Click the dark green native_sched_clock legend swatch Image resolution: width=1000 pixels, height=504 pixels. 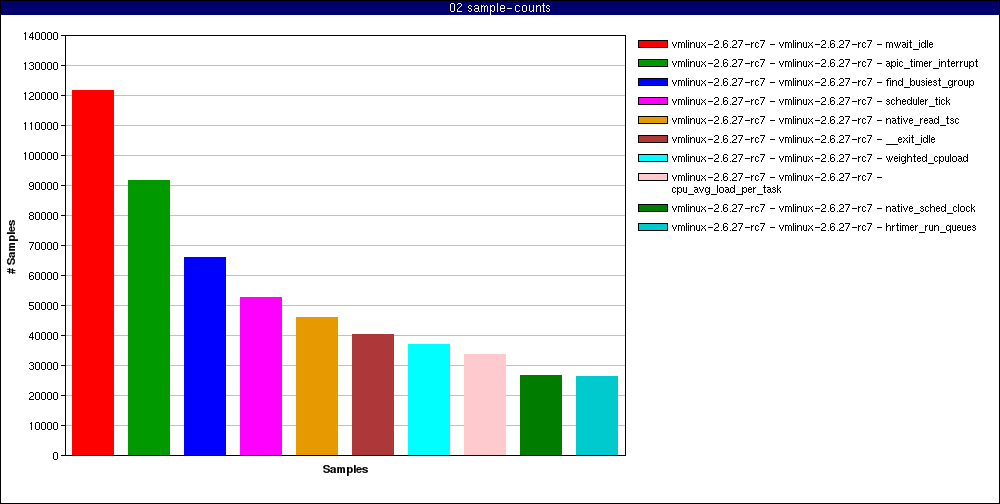tap(652, 209)
